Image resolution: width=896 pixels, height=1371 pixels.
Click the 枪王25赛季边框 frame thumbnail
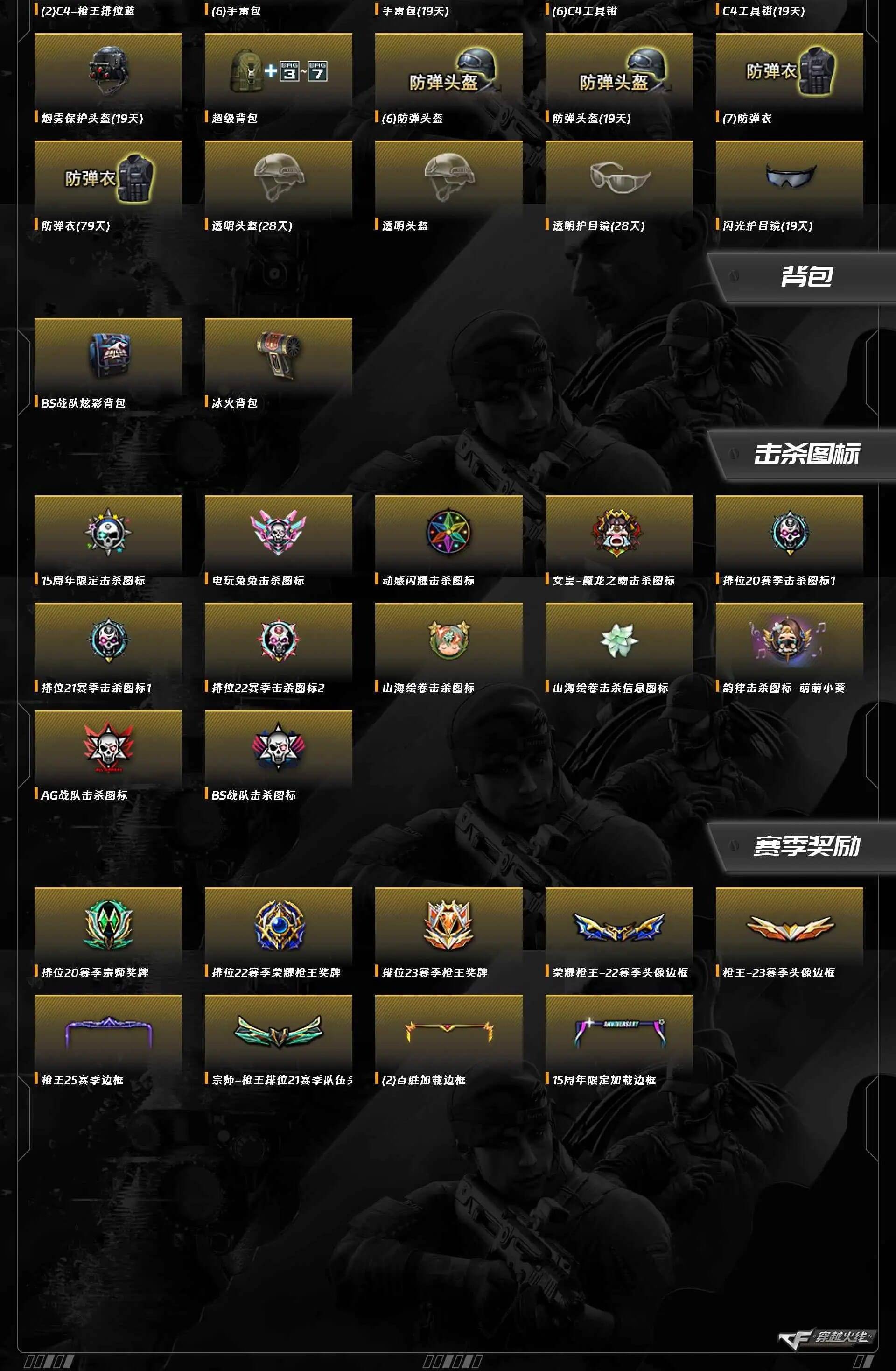108,1032
